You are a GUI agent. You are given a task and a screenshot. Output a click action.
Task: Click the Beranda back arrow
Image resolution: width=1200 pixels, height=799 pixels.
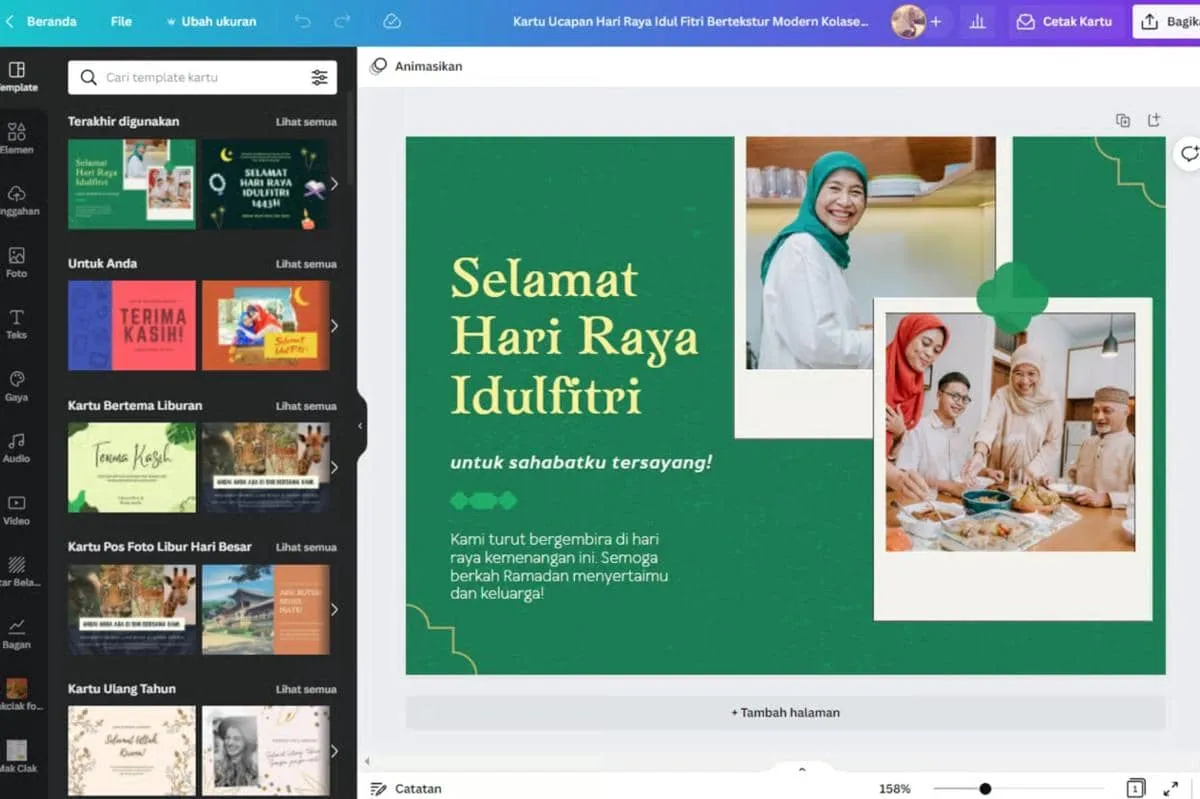click(10, 21)
